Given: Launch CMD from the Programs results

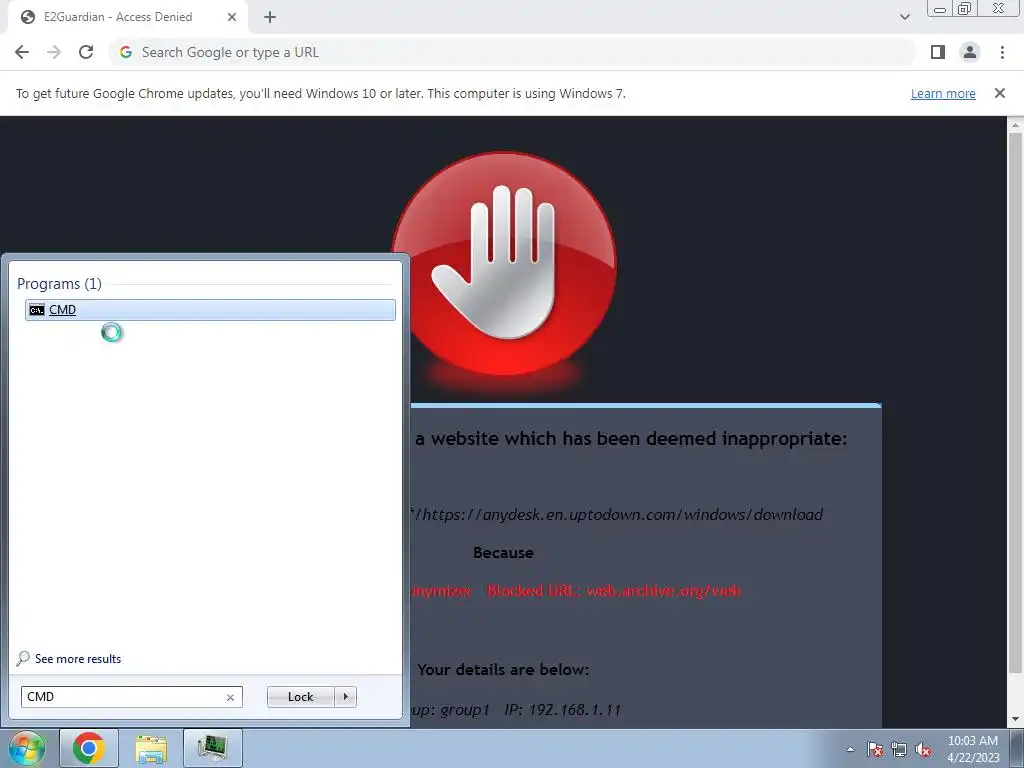Looking at the screenshot, I should pyautogui.click(x=210, y=310).
